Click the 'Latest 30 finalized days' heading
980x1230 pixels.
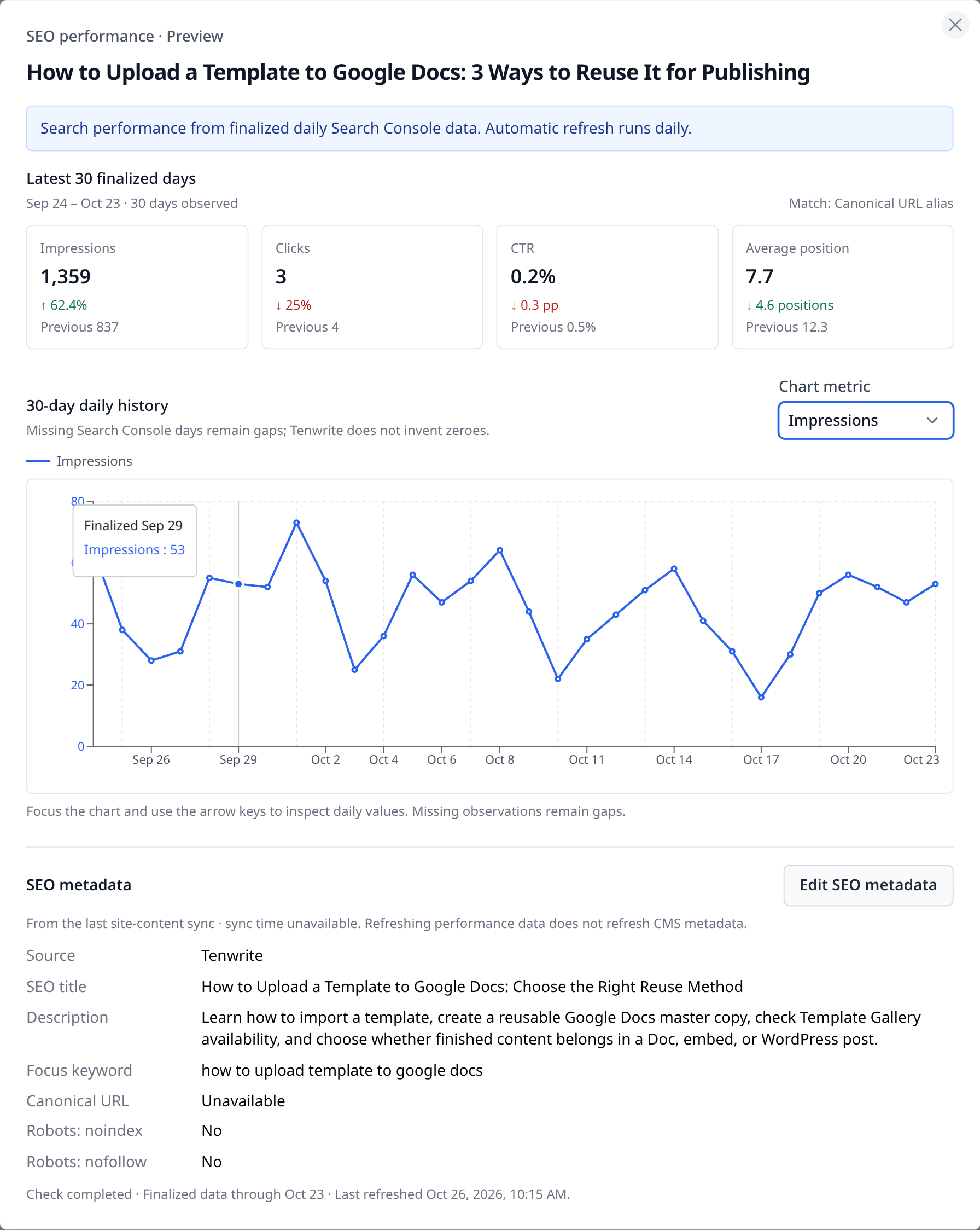111,178
